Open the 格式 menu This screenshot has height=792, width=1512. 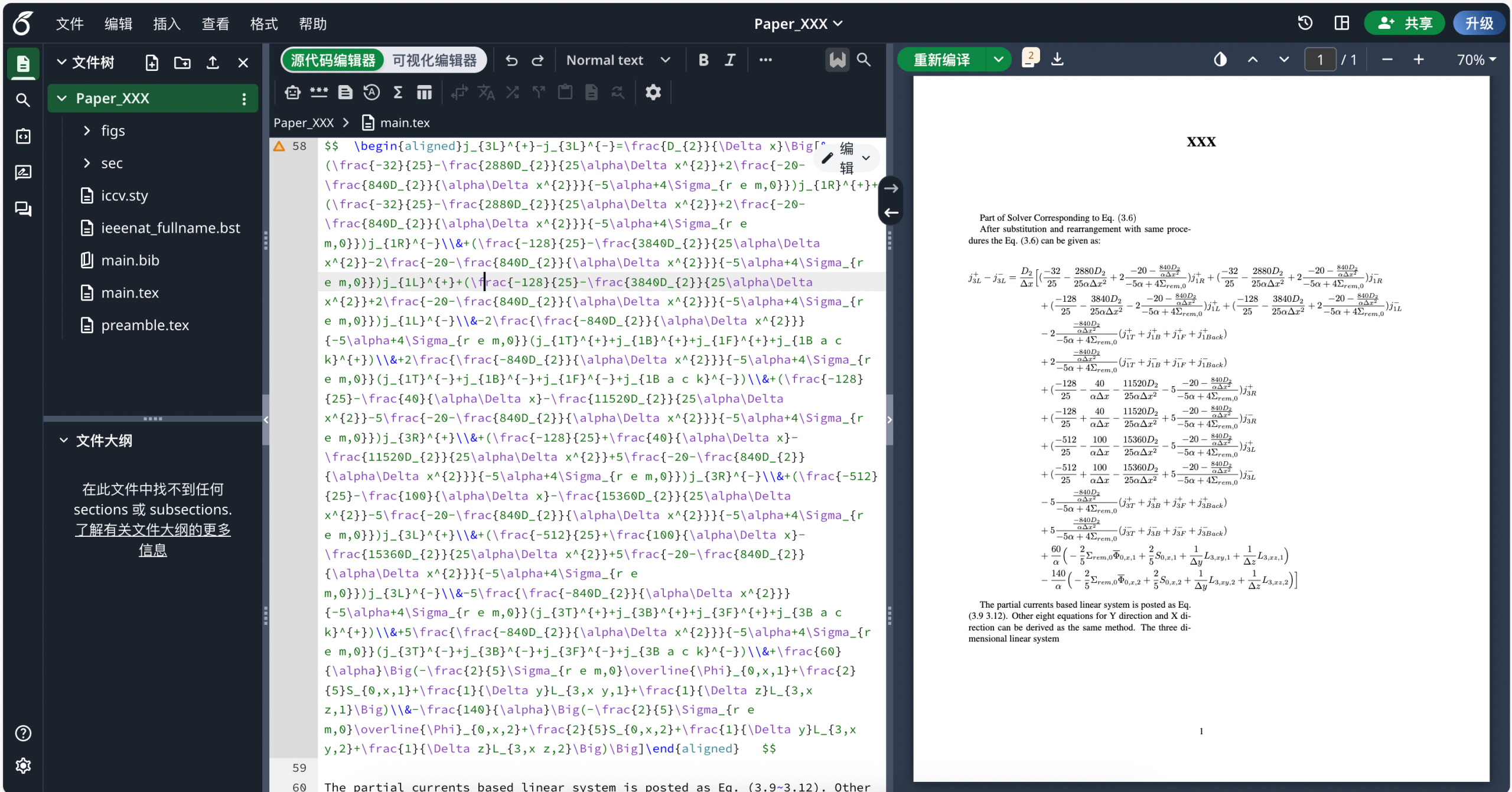pos(263,24)
